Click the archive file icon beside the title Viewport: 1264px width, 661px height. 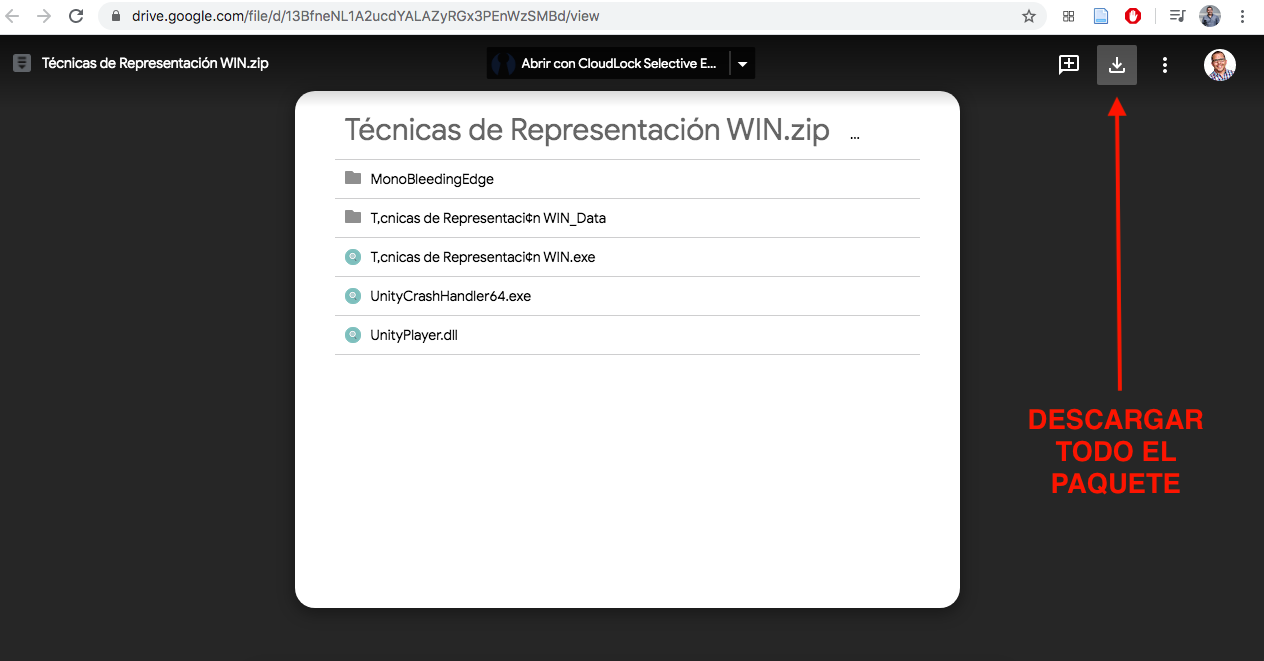click(22, 63)
